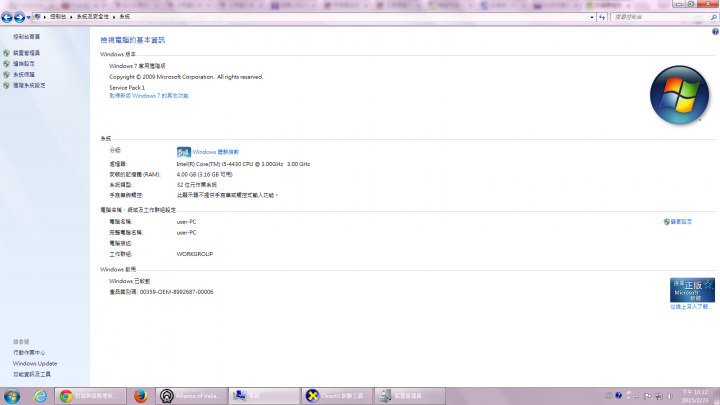Open 變更設定 link with shield

tap(681, 222)
